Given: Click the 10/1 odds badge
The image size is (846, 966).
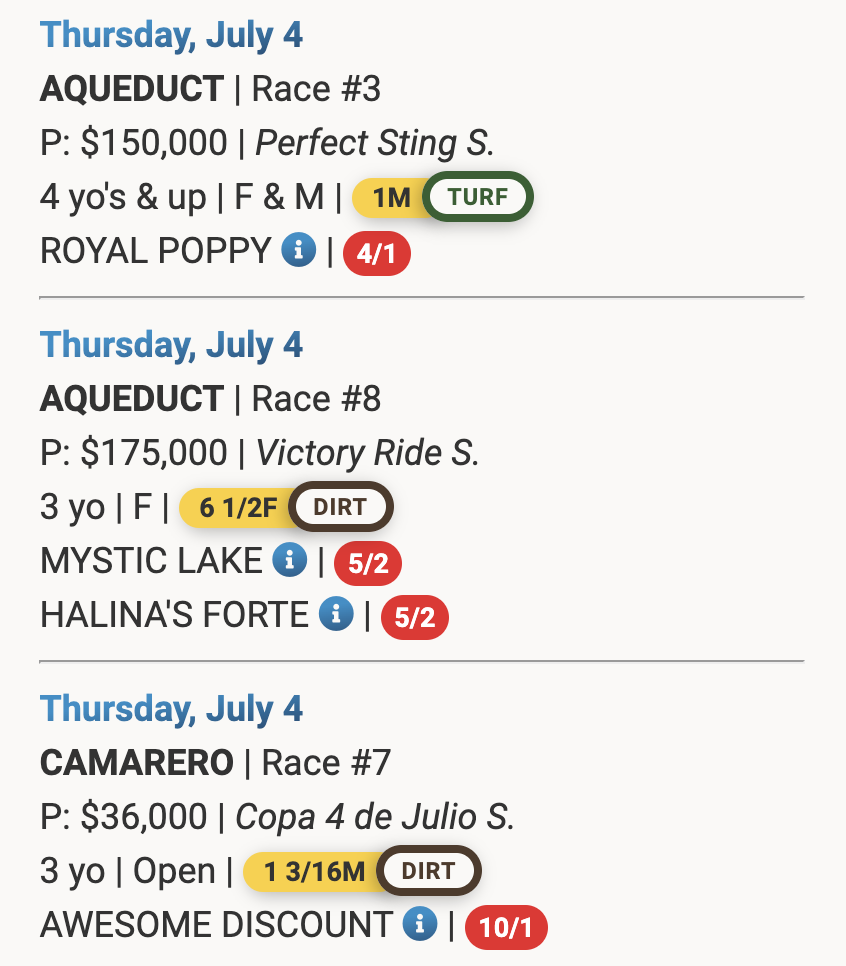Looking at the screenshot, I should coord(506,928).
